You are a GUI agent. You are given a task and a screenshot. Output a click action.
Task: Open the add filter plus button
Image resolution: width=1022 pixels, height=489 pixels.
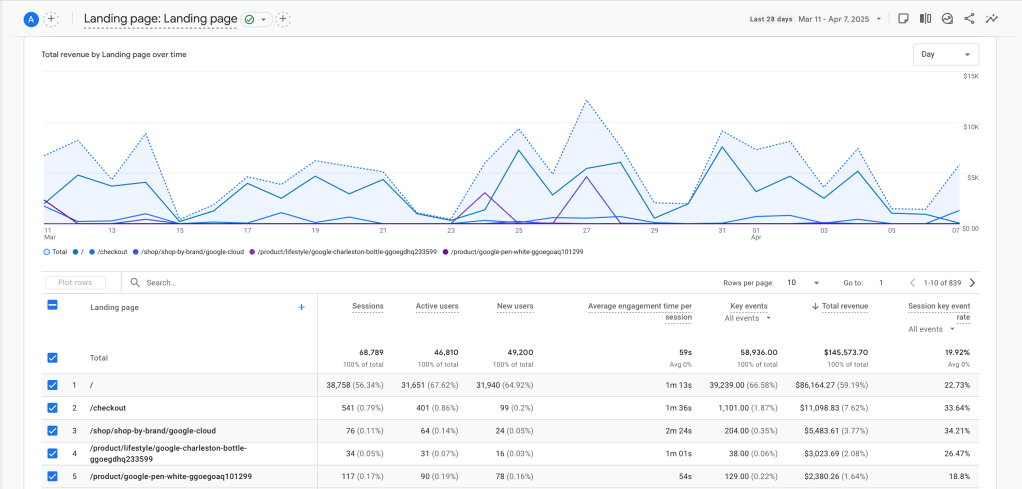(283, 19)
